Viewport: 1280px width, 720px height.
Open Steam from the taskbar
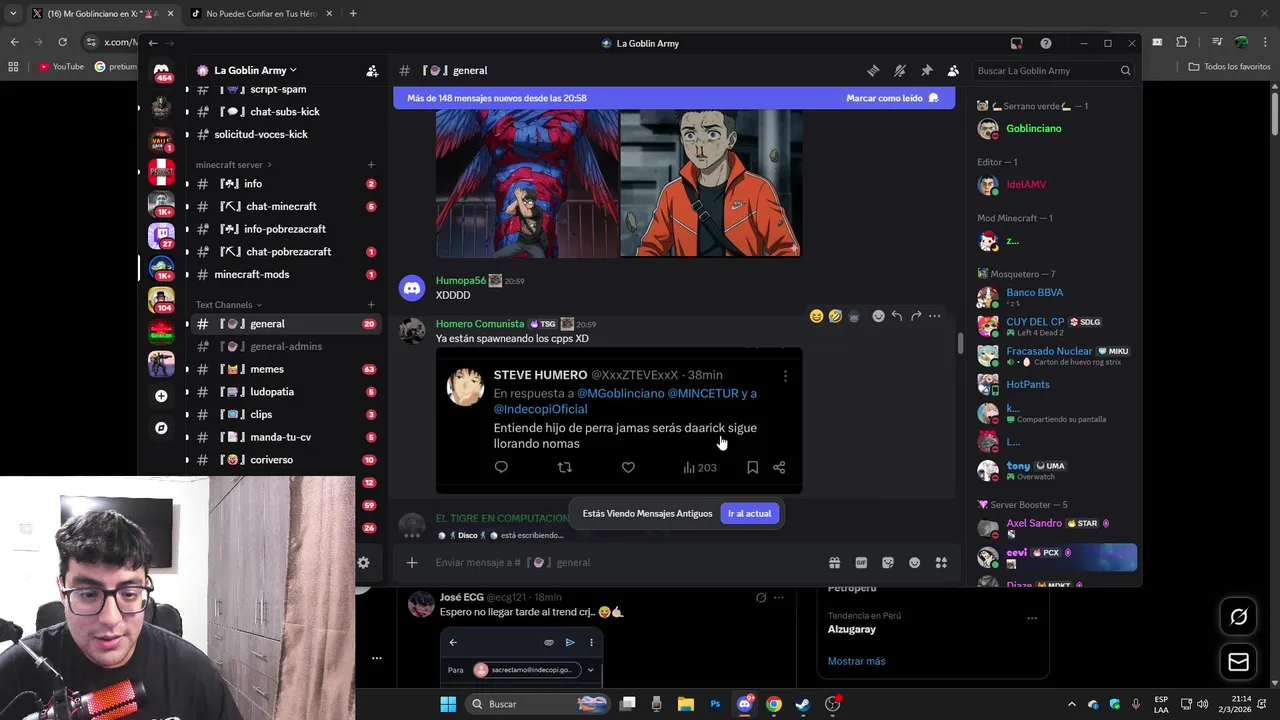coord(802,704)
